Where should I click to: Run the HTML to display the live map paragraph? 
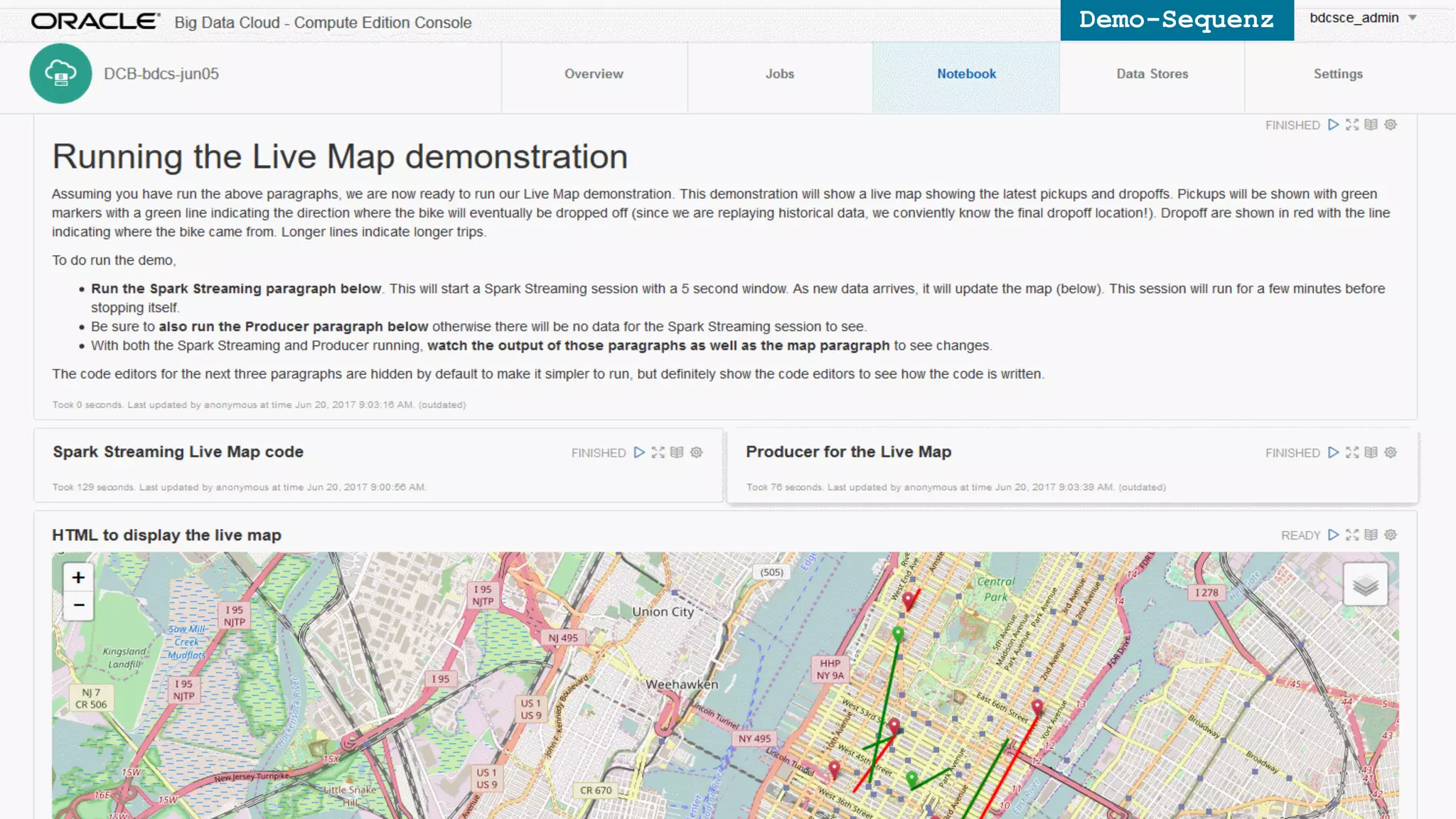[1333, 535]
